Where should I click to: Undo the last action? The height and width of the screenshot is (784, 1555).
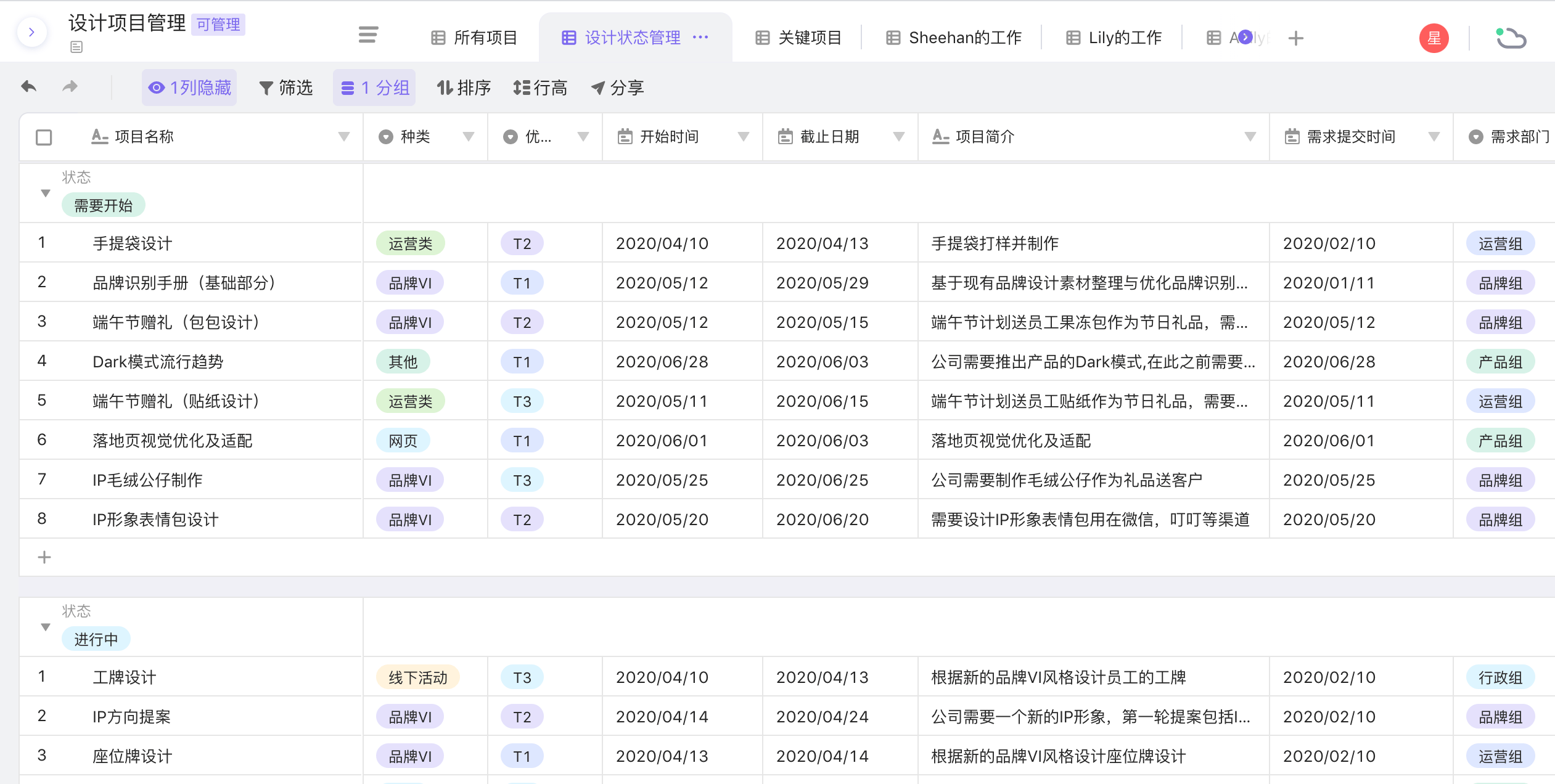[29, 87]
